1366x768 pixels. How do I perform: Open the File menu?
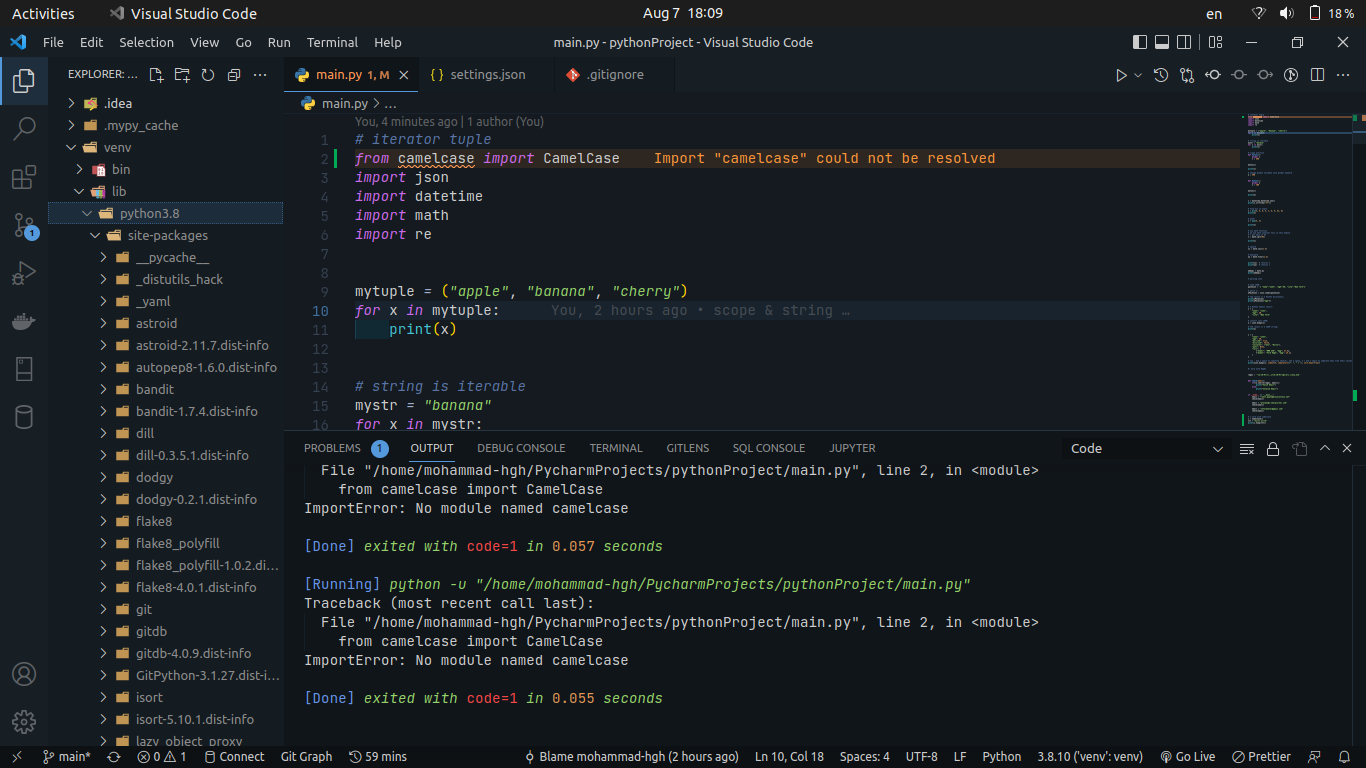53,43
